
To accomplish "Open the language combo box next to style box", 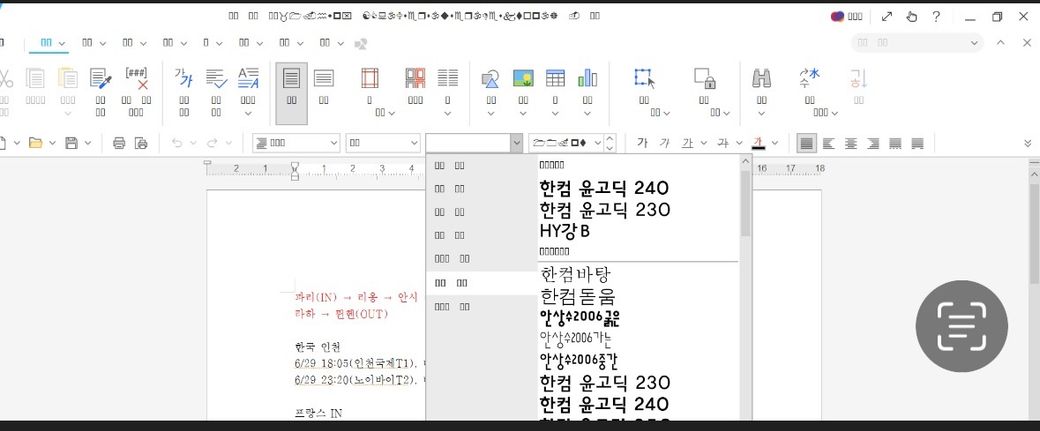I will pos(383,143).
